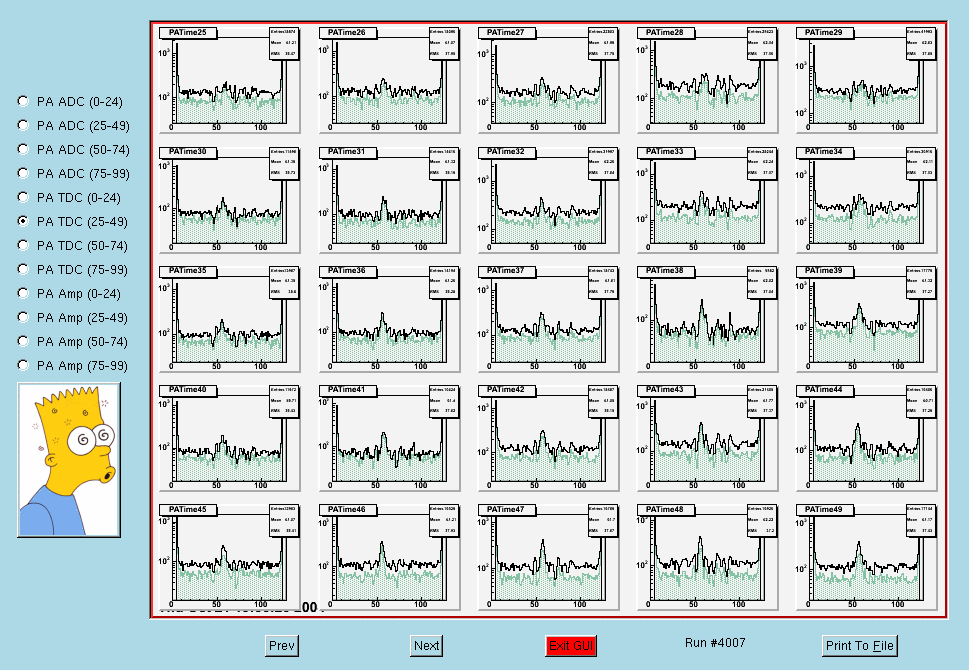Click on the PATime36 plot
969x670 pixels.
tap(389, 319)
